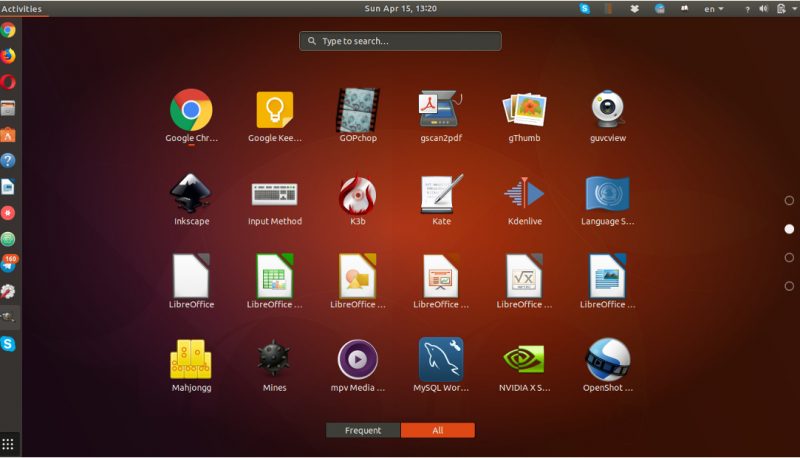Launch guvcview webcam app
800x458 pixels.
[x=608, y=110]
